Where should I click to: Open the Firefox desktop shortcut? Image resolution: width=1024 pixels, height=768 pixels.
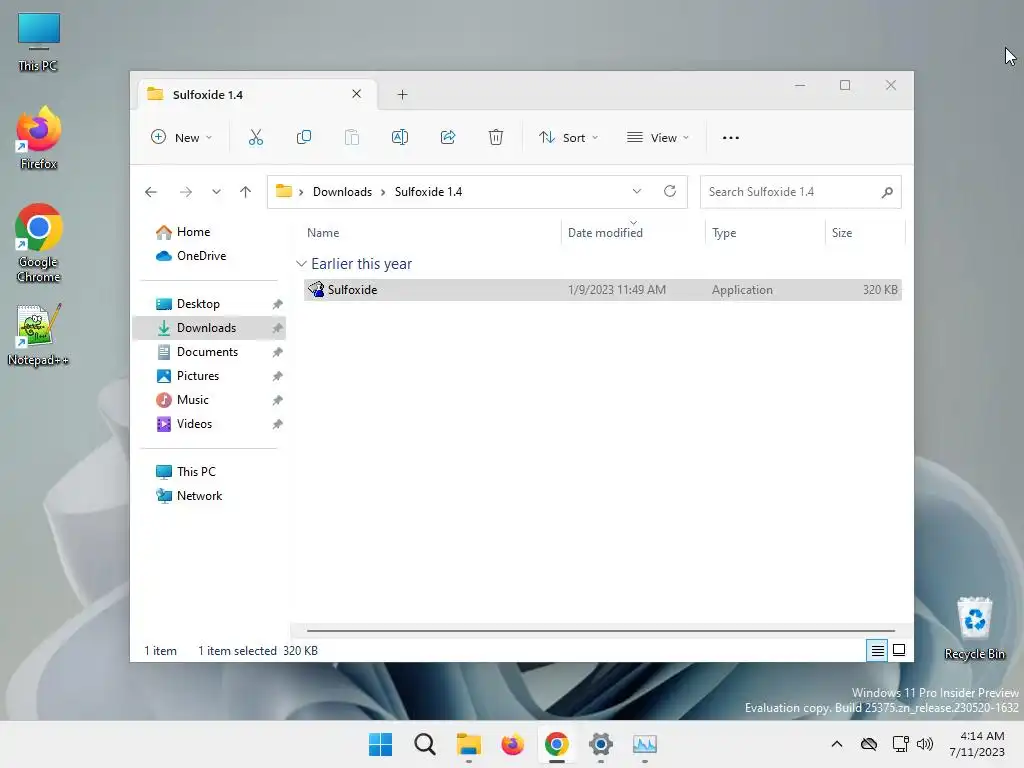point(39,138)
